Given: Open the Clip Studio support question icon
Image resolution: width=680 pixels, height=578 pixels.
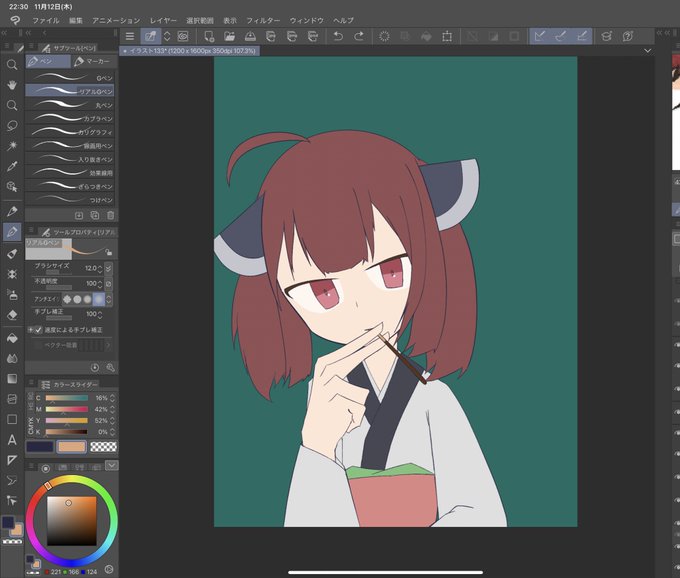Looking at the screenshot, I should (628, 36).
